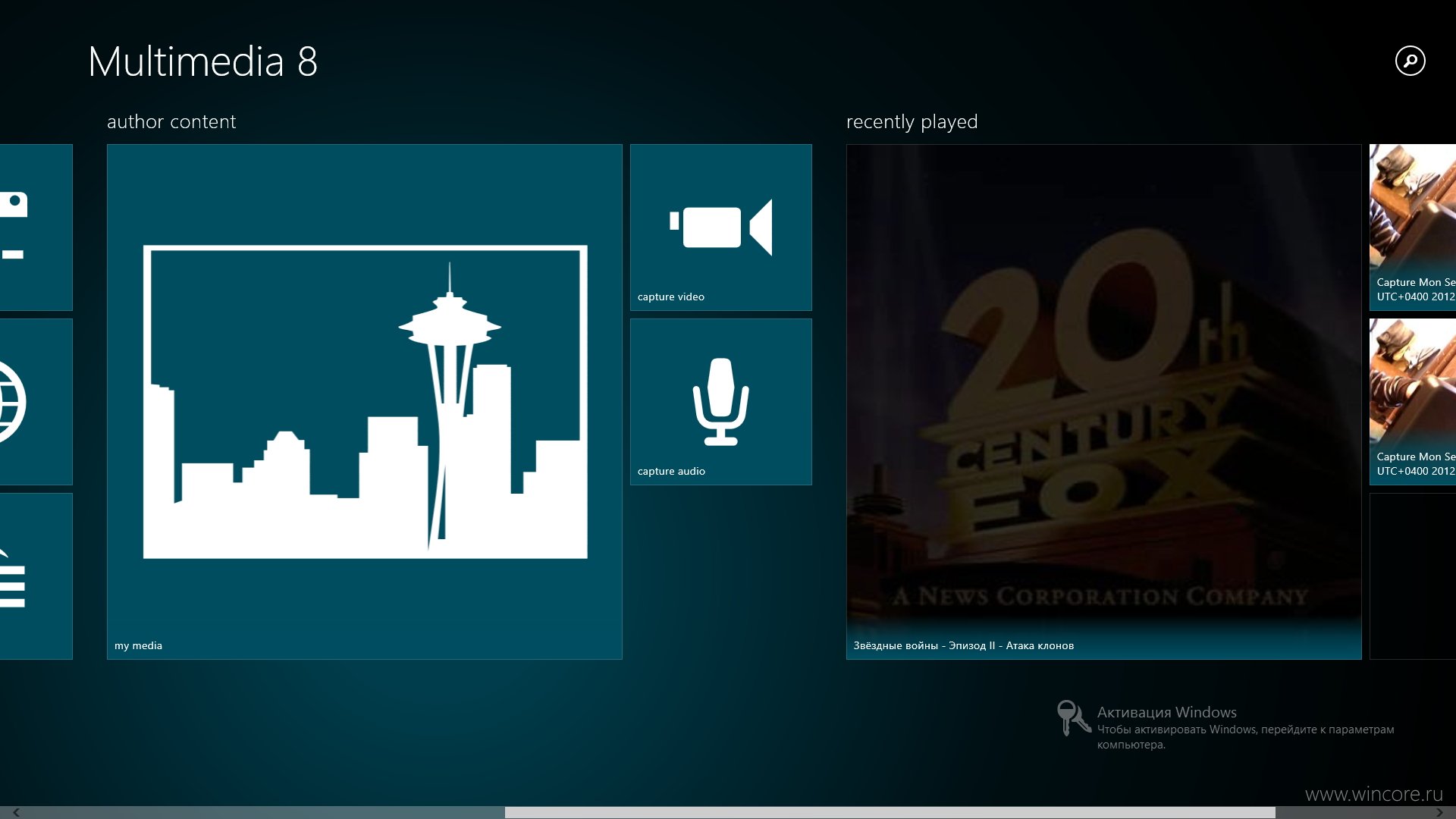This screenshot has height=819, width=1456.
Task: Click the author content heading
Action: coord(171,121)
